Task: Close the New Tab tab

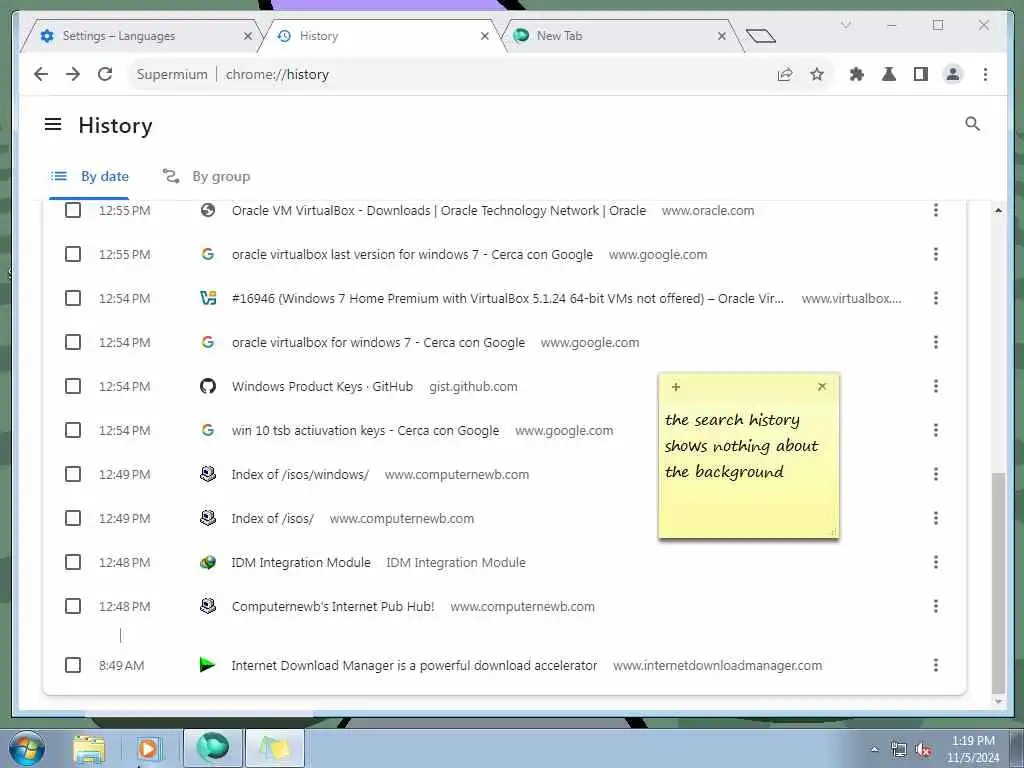Action: (722, 36)
